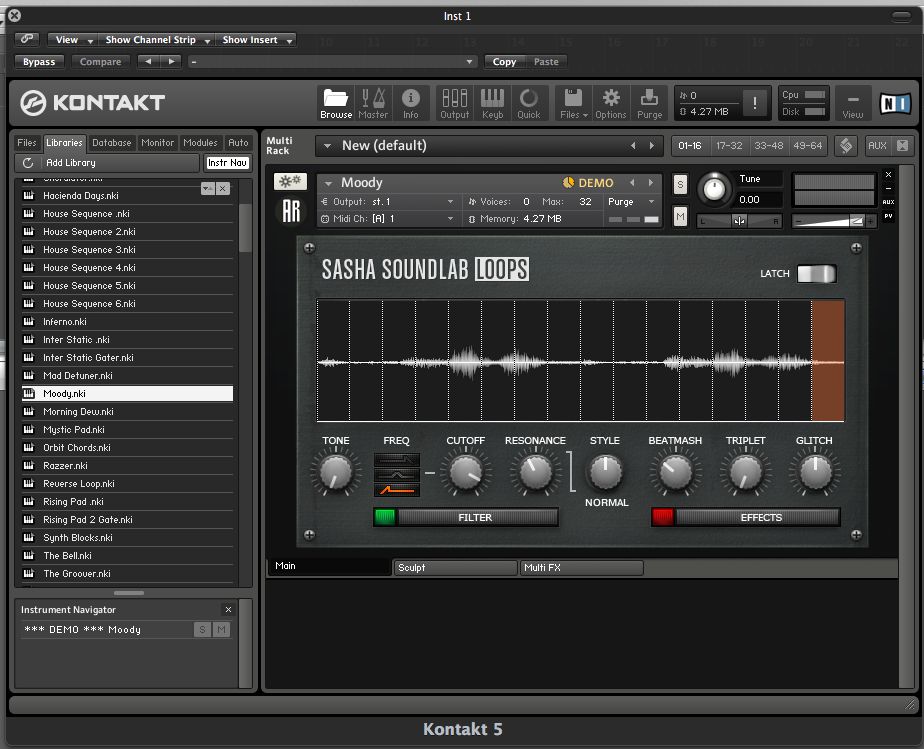This screenshot has width=924, height=749.
Task: Switch to the Files browser tab
Action: (27, 143)
